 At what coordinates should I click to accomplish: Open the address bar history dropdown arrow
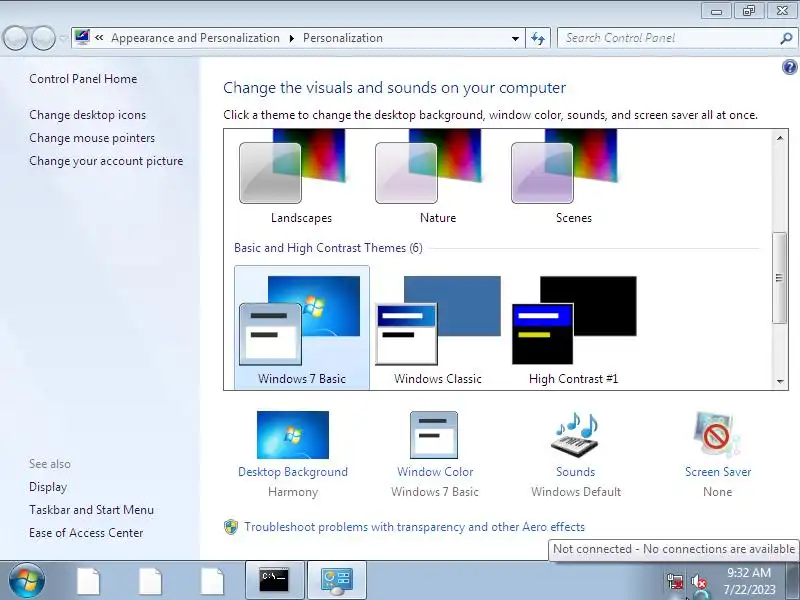515,38
